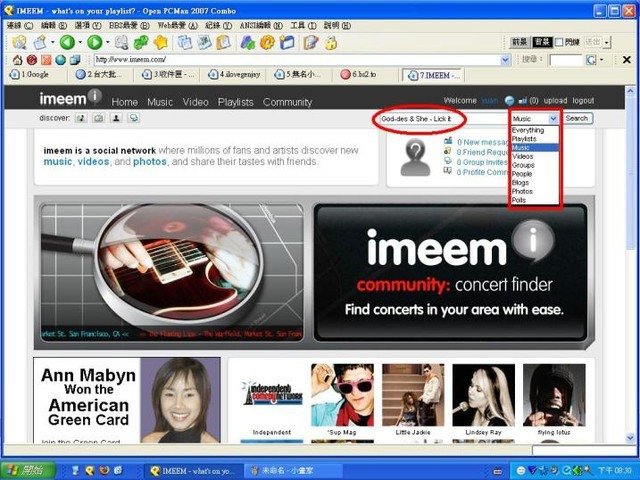Click the upload link

pyautogui.click(x=555, y=100)
